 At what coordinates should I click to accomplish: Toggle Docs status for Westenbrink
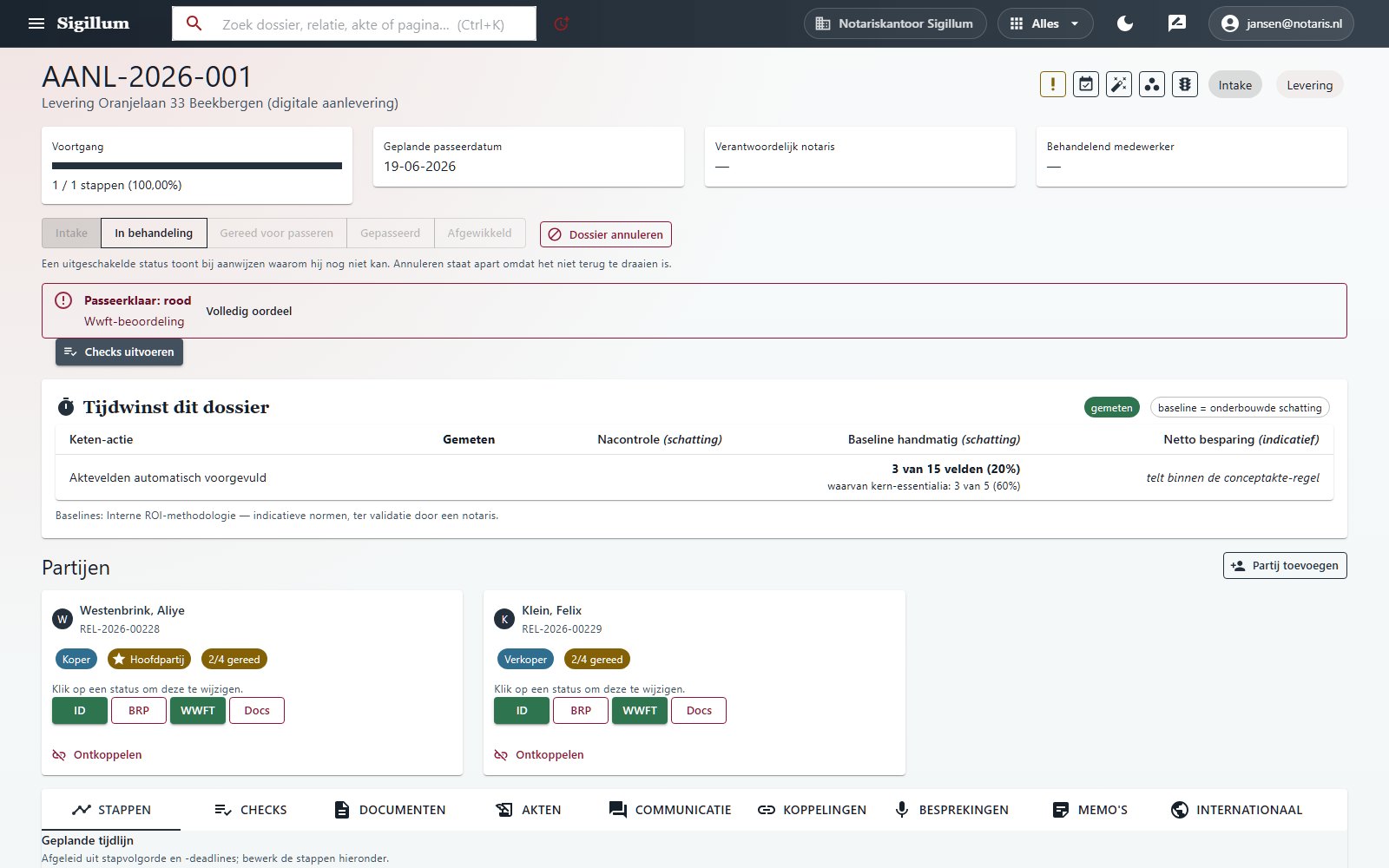(x=257, y=710)
